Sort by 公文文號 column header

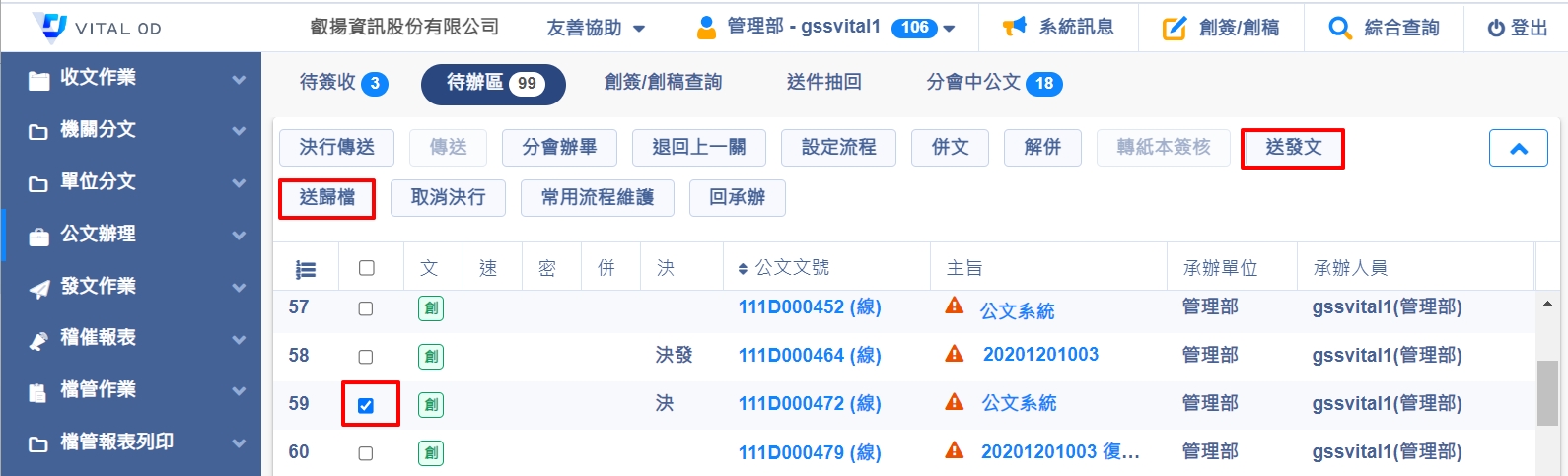pyautogui.click(x=784, y=268)
